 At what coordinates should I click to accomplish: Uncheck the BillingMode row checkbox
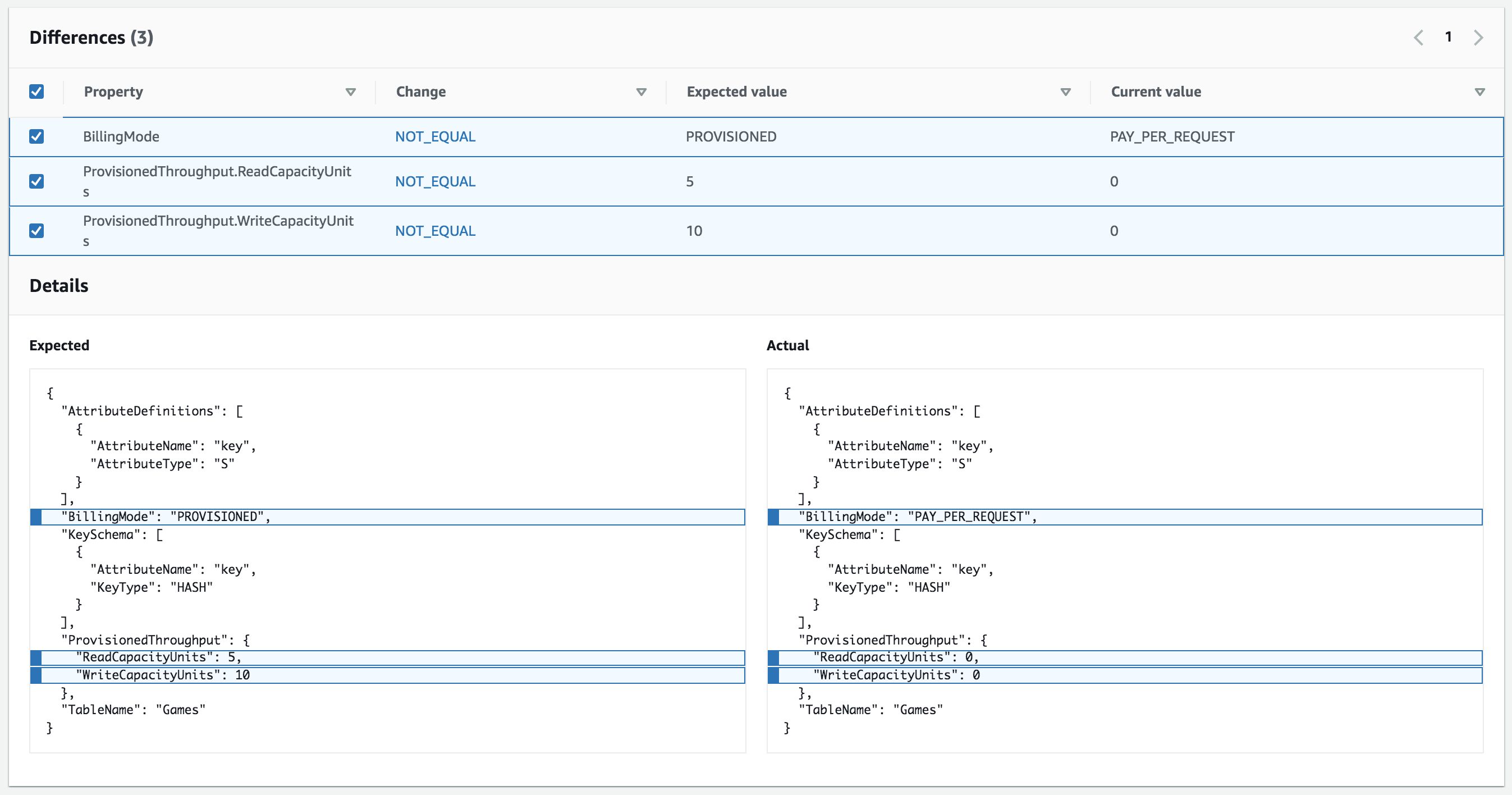36,136
